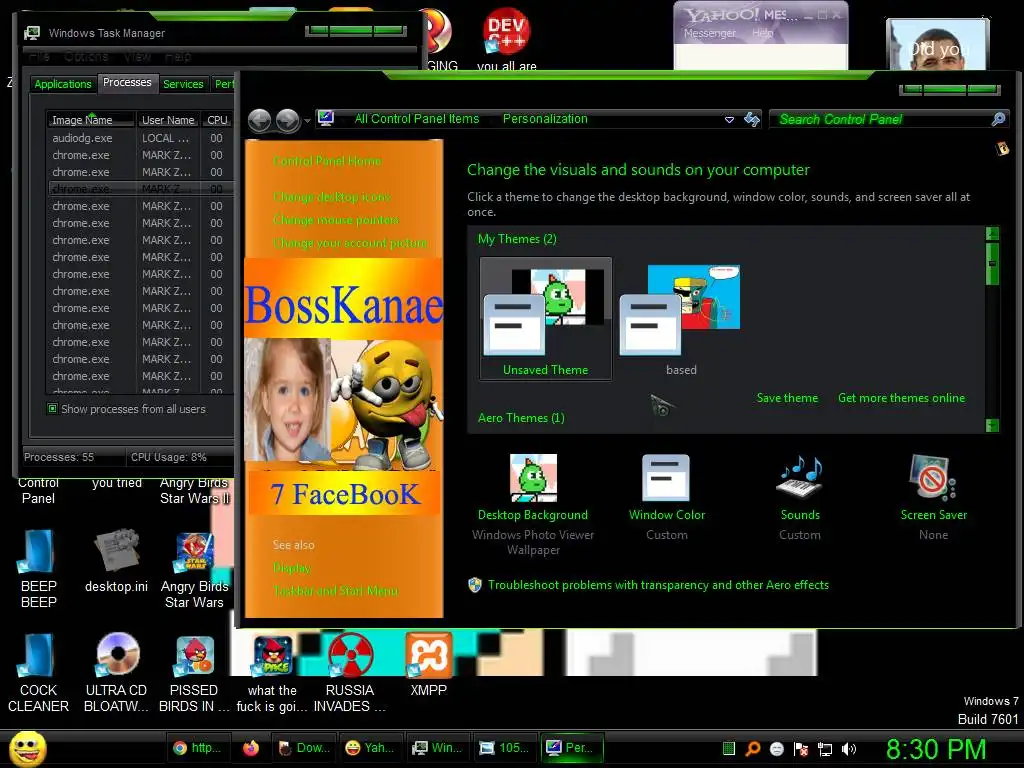Switch to Services tab in Task Manager
This screenshot has height=768, width=1024.
tap(183, 84)
